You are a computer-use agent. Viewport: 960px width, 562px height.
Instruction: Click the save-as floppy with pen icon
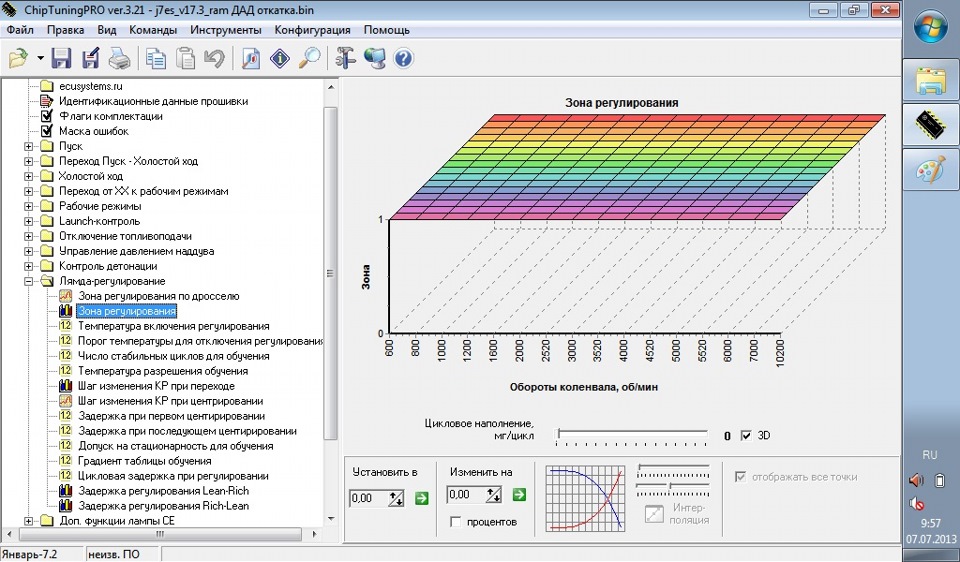91,58
